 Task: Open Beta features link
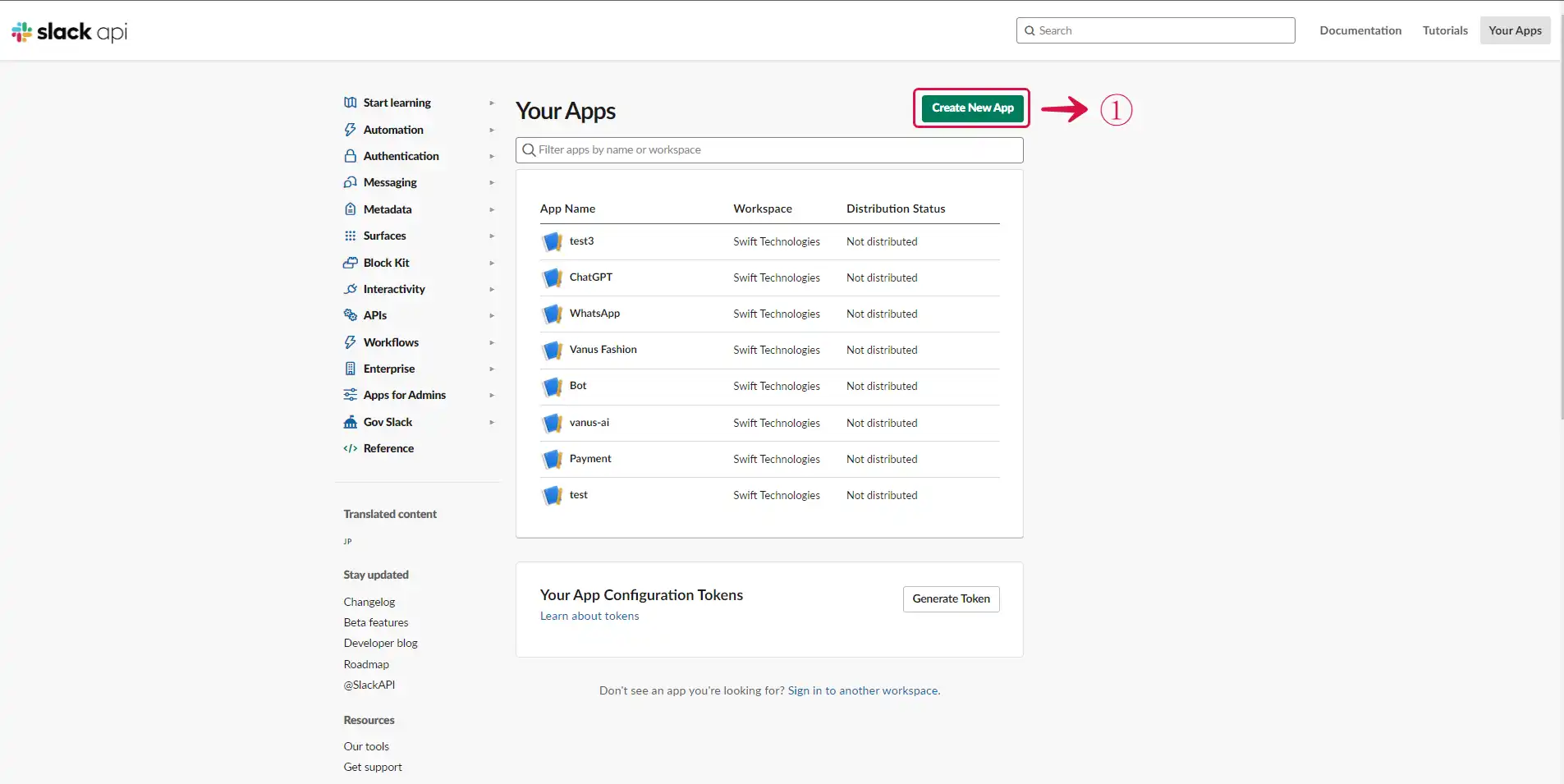[x=376, y=622]
